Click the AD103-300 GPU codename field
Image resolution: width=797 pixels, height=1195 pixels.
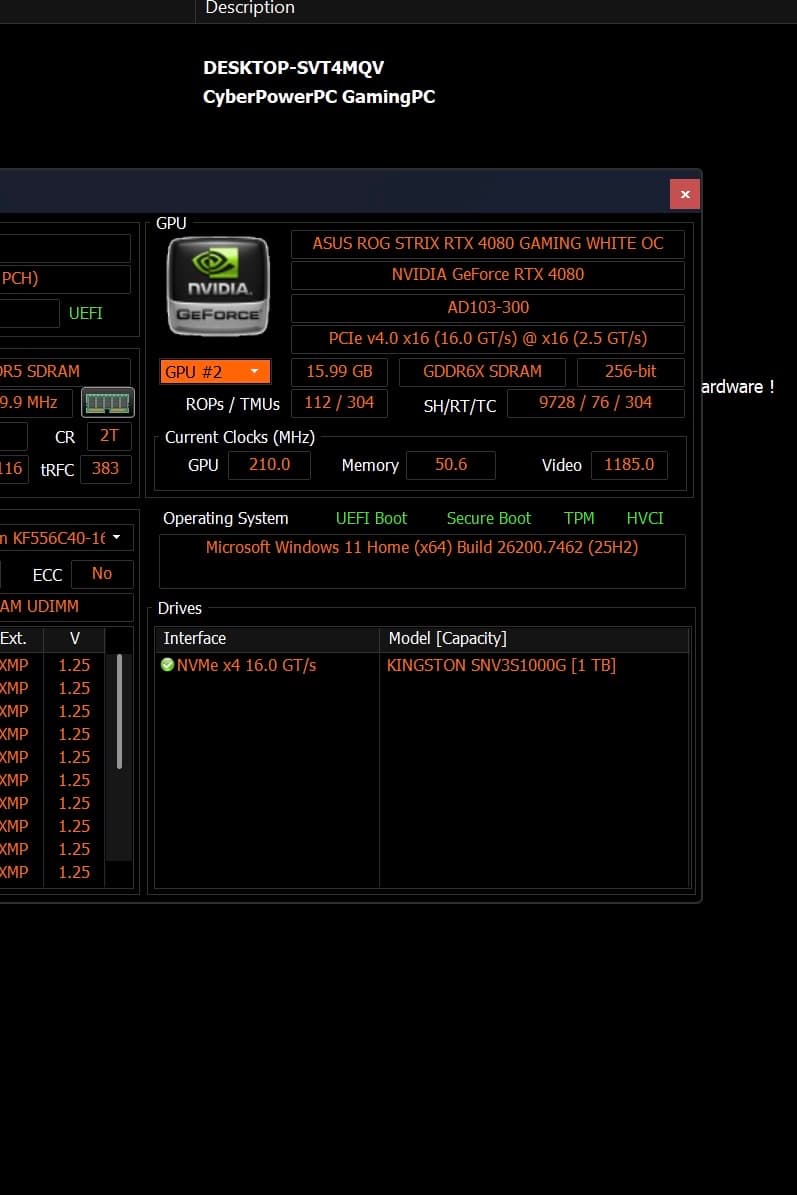pyautogui.click(x=488, y=308)
